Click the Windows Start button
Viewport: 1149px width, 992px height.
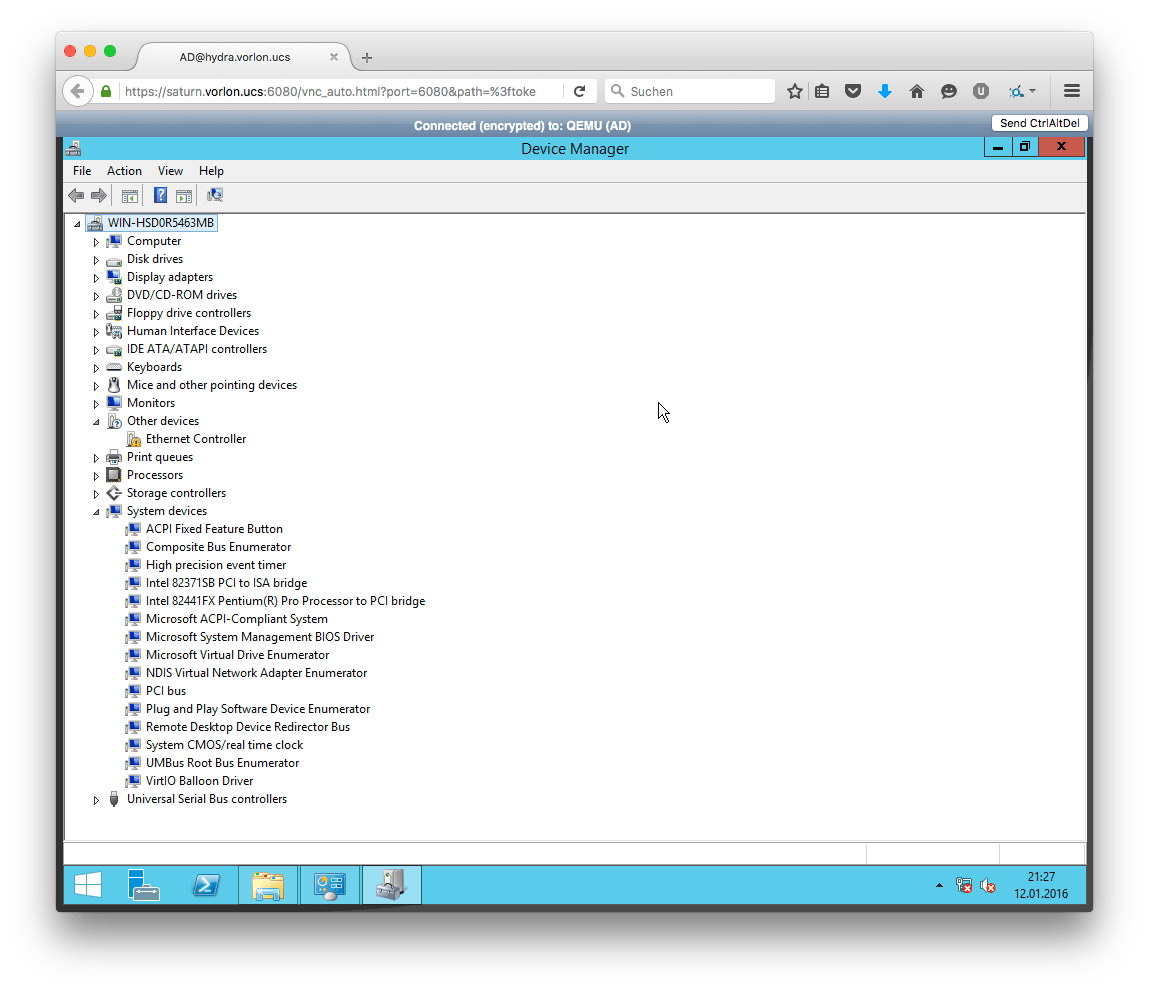[x=88, y=885]
